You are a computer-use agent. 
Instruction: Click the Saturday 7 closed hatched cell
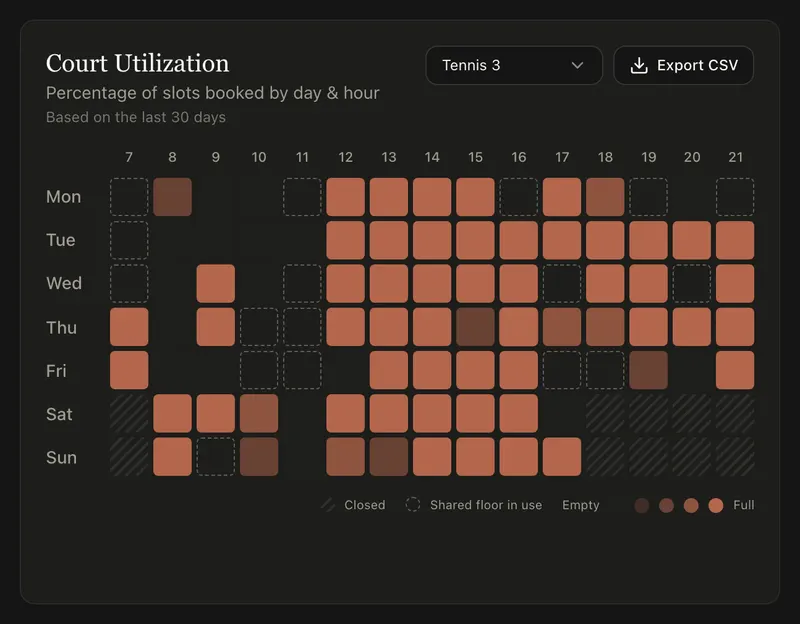[129, 414]
